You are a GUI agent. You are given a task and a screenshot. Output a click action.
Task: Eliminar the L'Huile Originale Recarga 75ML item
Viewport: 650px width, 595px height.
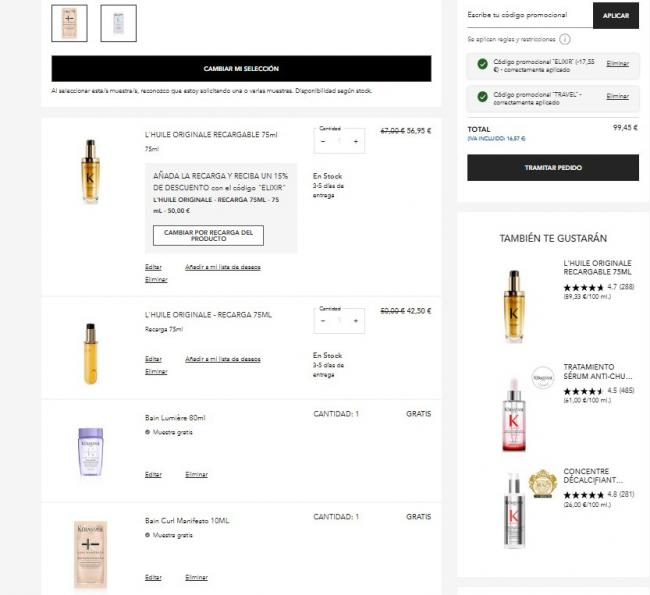click(x=156, y=372)
